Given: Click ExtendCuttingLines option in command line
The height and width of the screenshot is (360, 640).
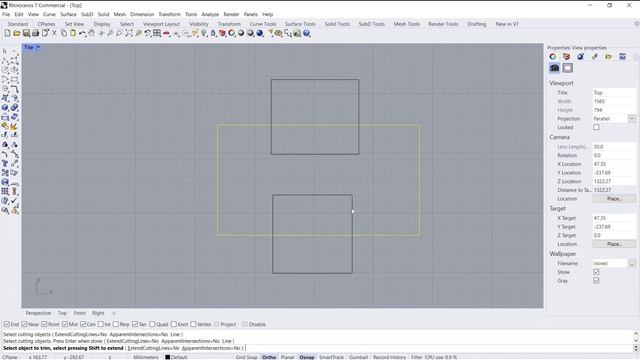Looking at the screenshot, I should point(153,348).
